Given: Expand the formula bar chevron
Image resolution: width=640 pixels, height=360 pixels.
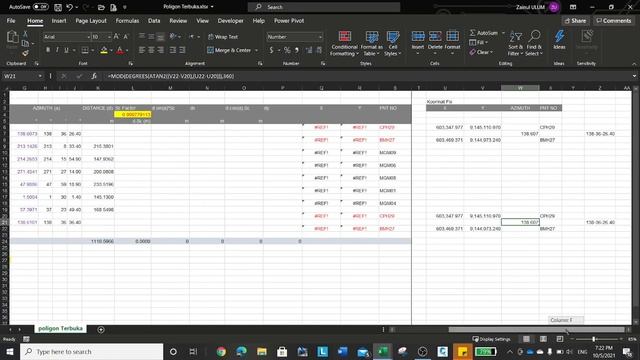Looking at the screenshot, I should click(634, 76).
